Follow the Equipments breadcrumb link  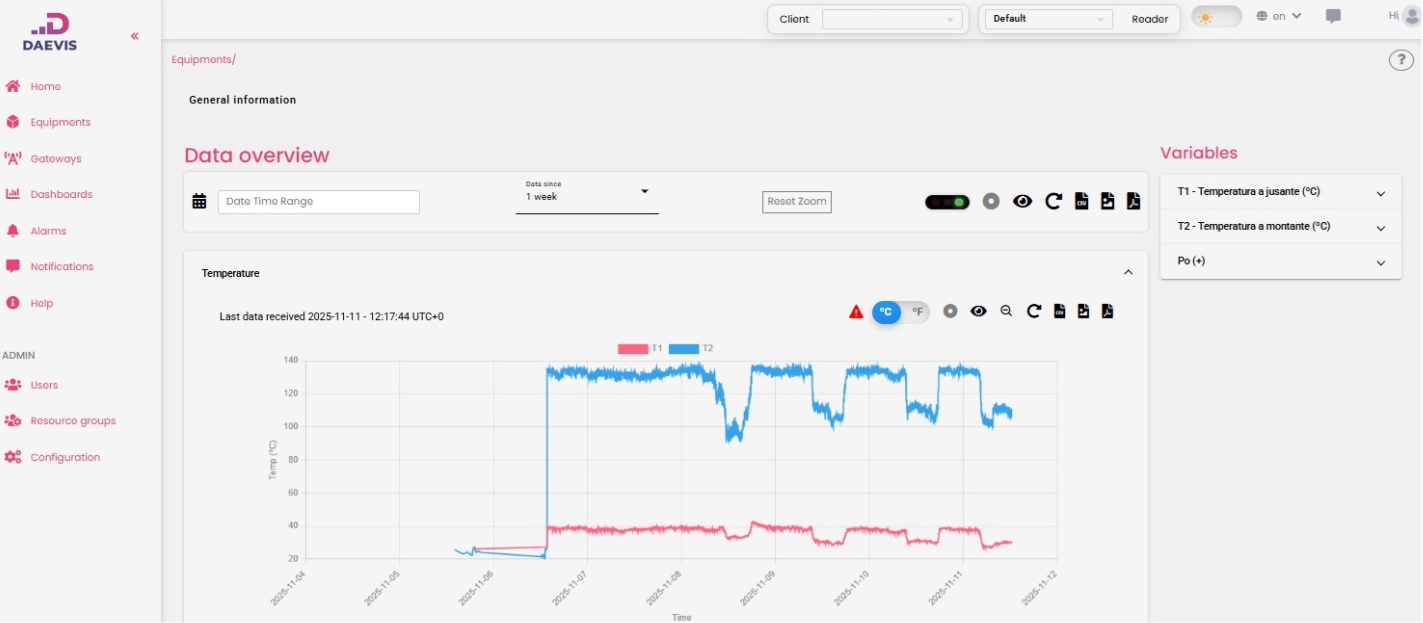[201, 60]
